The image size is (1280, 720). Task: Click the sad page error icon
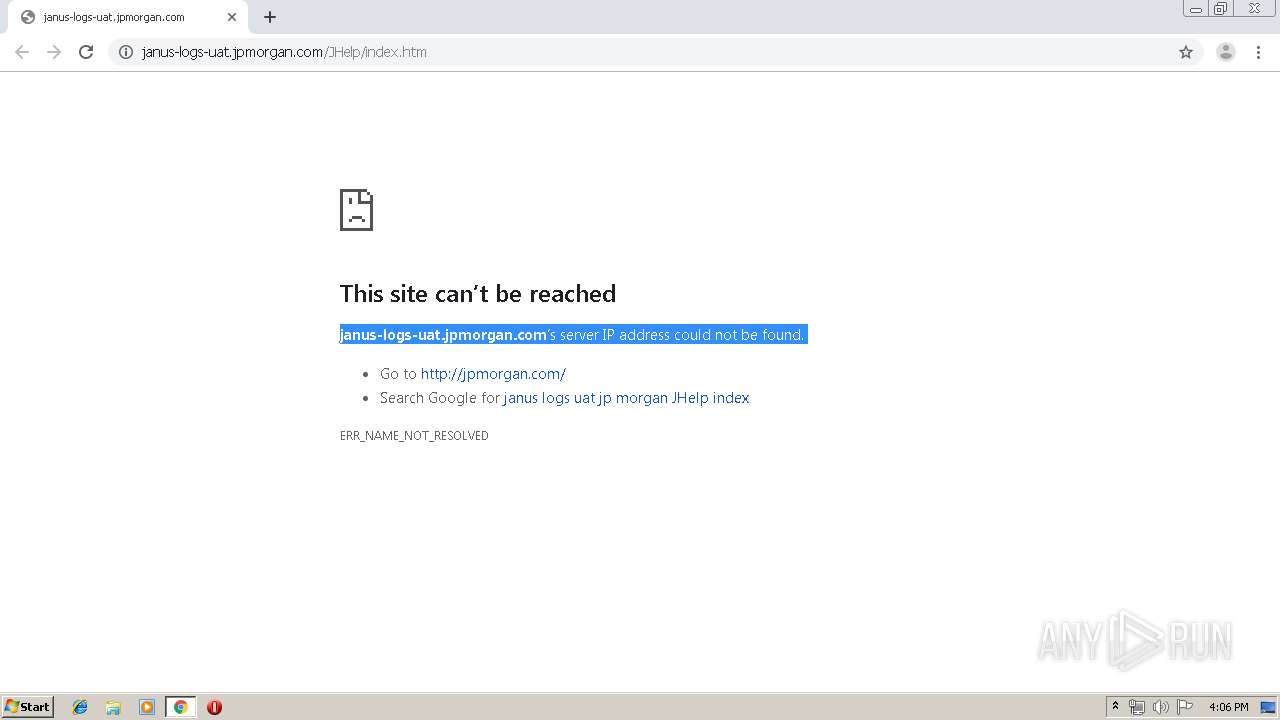[x=356, y=210]
